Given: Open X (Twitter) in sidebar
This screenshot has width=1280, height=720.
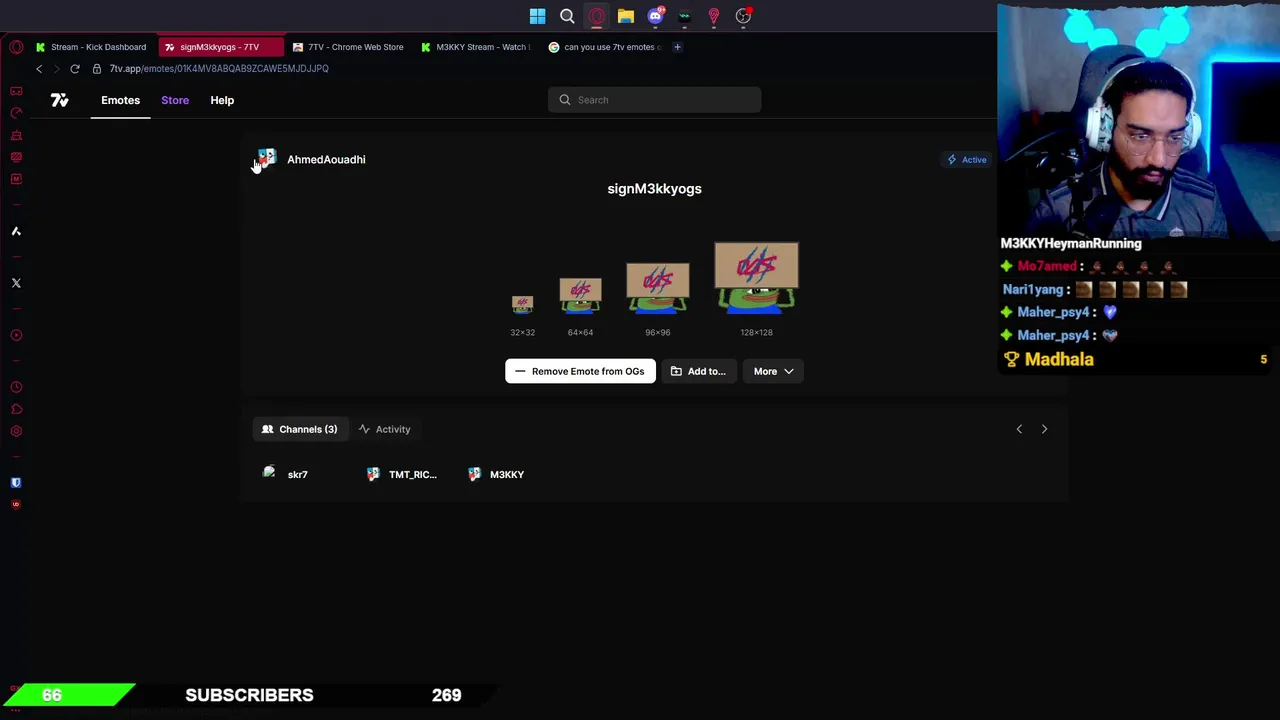Looking at the screenshot, I should tap(16, 283).
